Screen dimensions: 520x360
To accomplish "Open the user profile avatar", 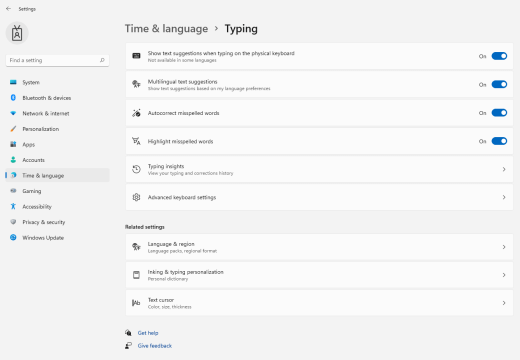I will tap(17, 33).
